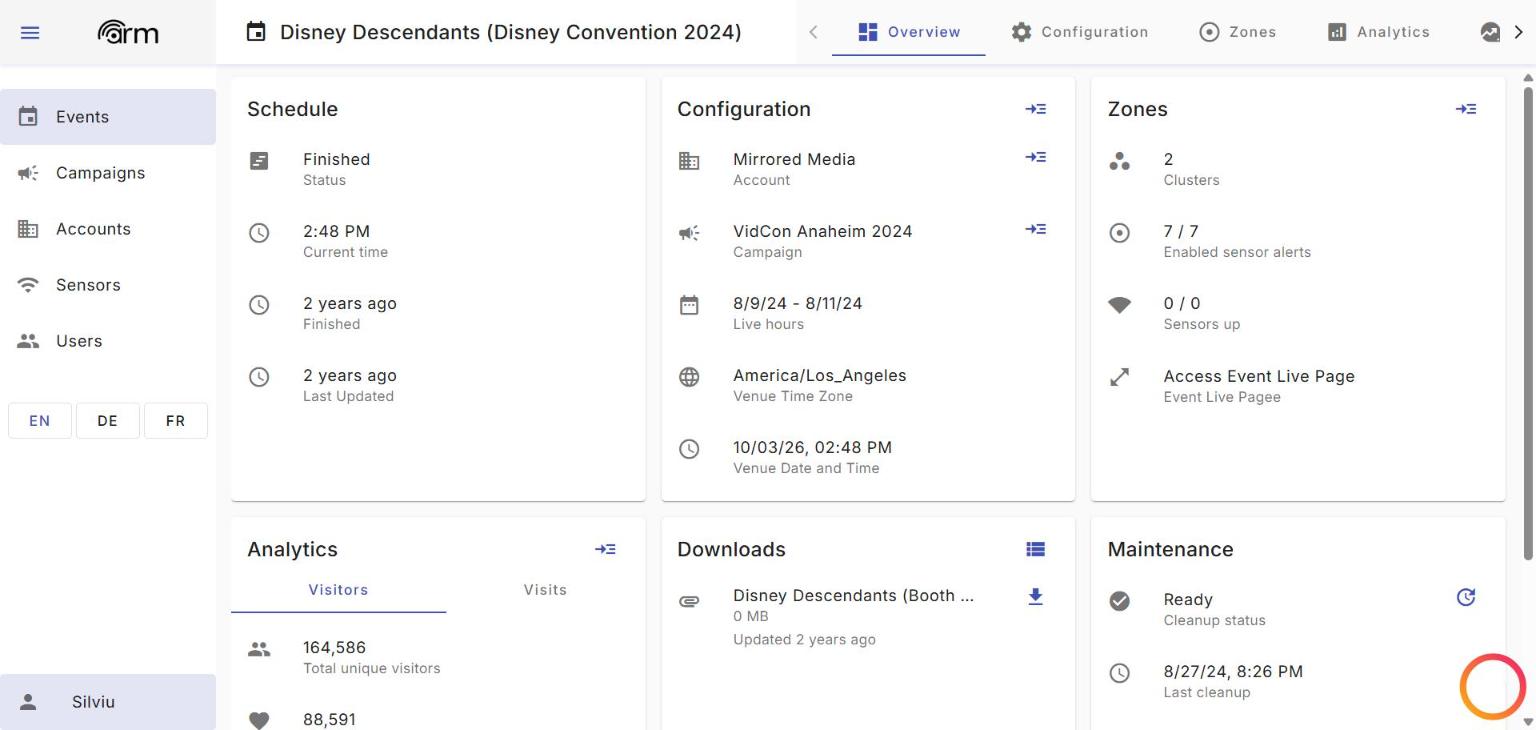Click the 7 / 7 enabled sensor alerts value

1181,231
